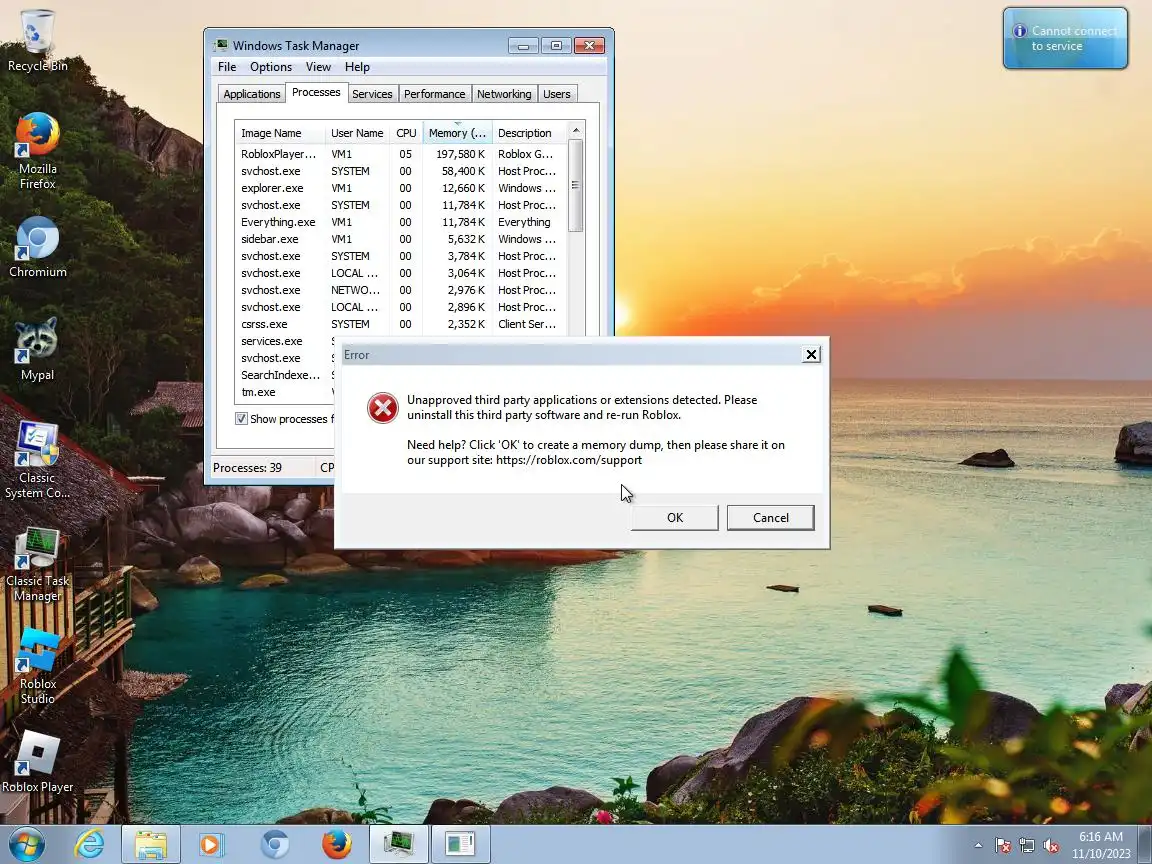The image size is (1152, 864).
Task: Switch to the last taskbar window button
Action: (461, 844)
